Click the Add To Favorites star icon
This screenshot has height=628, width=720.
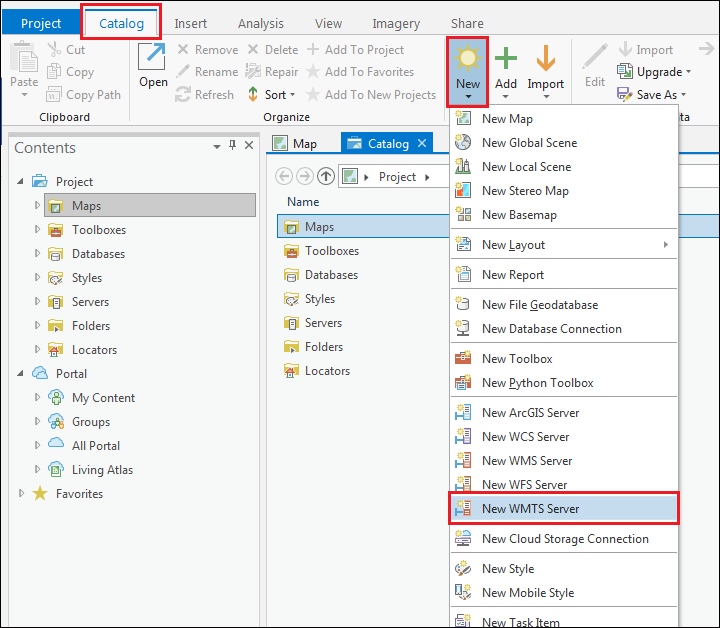(313, 72)
